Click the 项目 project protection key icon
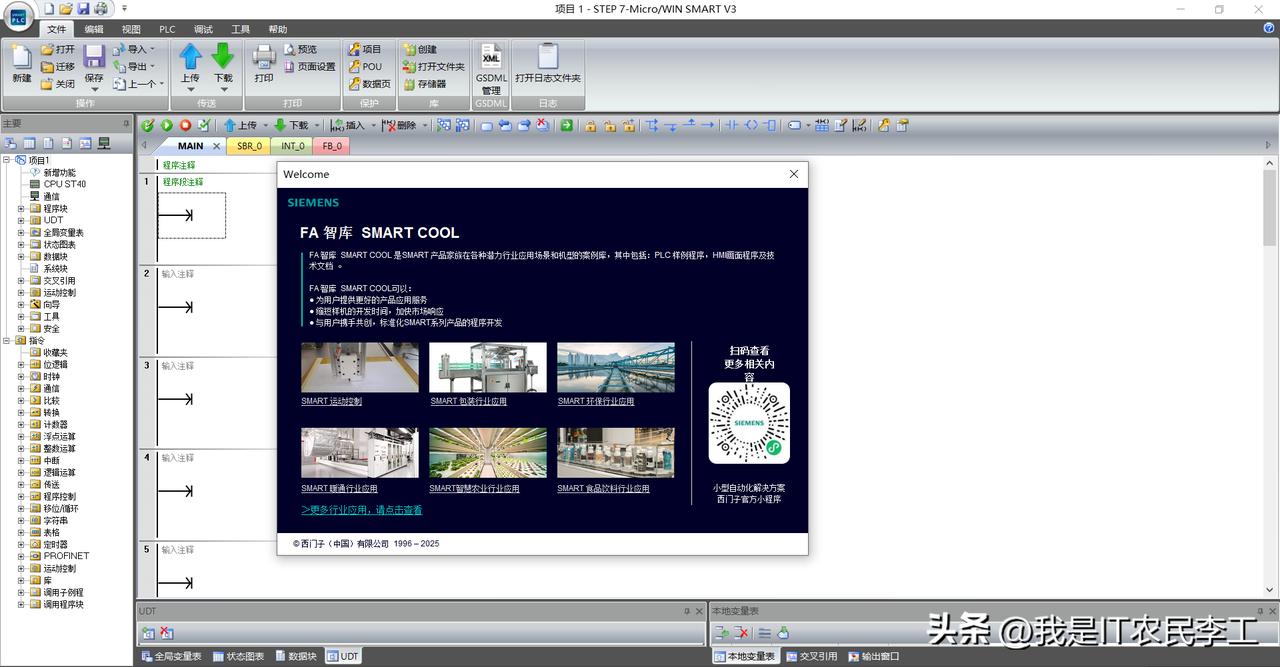The height and width of the screenshot is (667, 1280). 354,49
